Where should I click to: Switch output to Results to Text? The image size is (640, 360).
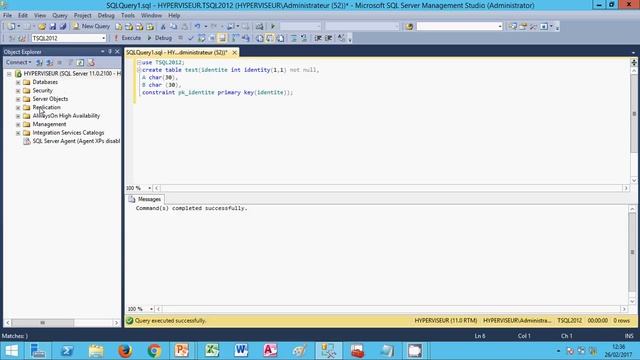[260, 38]
